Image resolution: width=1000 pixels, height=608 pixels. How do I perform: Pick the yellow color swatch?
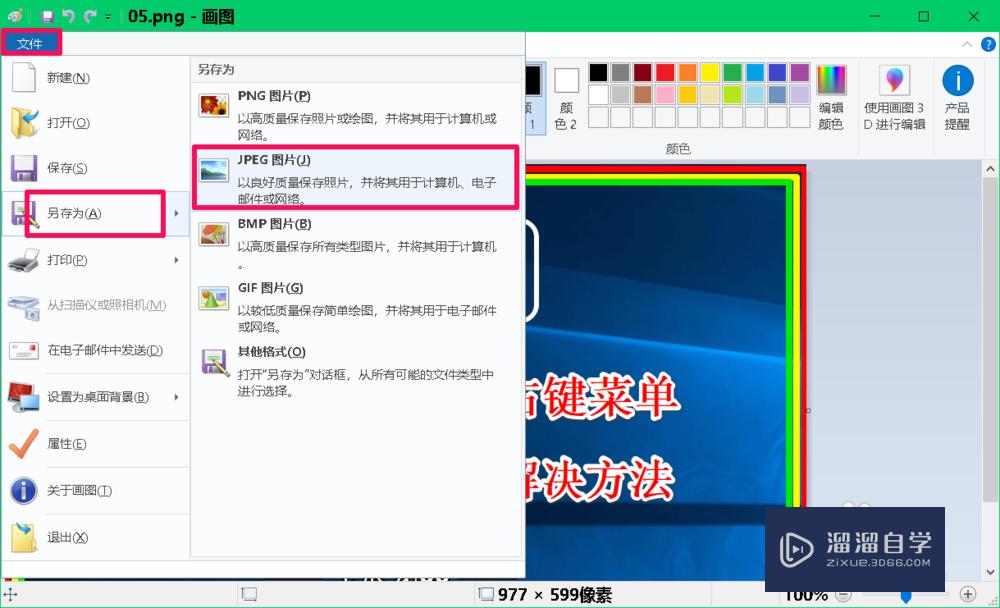(x=710, y=72)
